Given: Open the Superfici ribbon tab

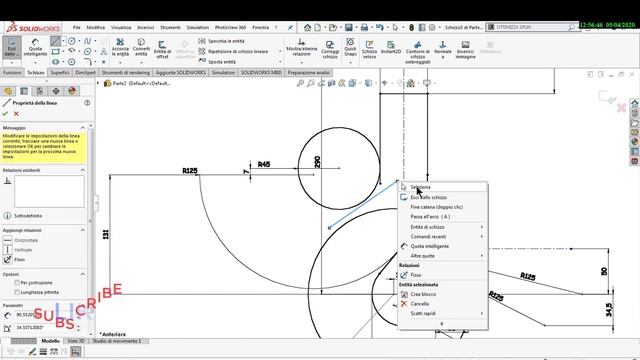Looking at the screenshot, I should tap(60, 73).
